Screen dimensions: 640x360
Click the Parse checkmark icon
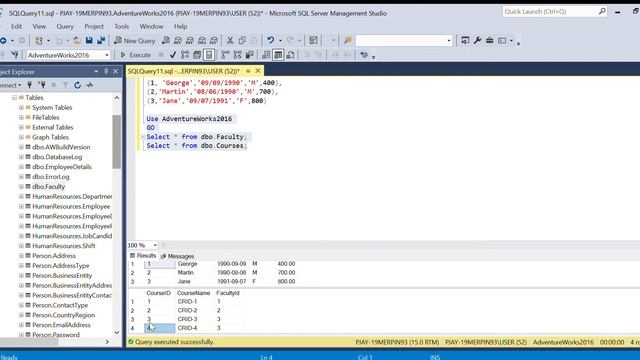(x=173, y=55)
